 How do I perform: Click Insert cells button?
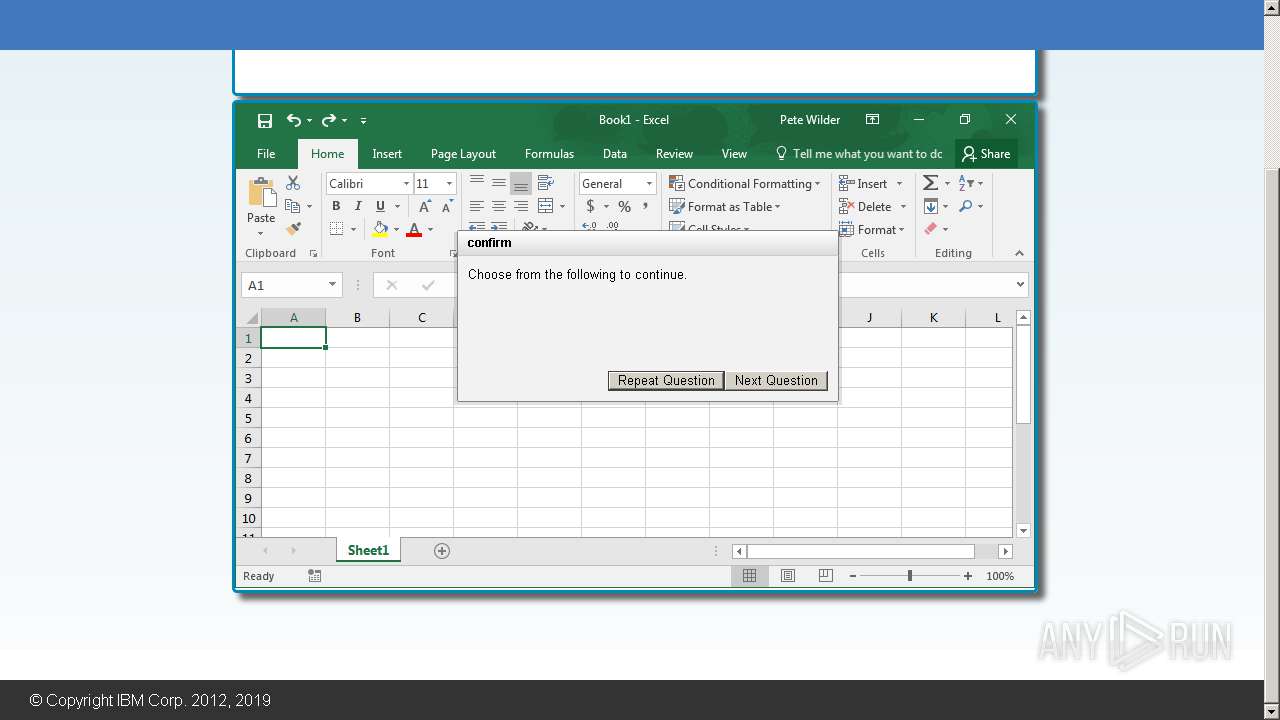click(865, 184)
